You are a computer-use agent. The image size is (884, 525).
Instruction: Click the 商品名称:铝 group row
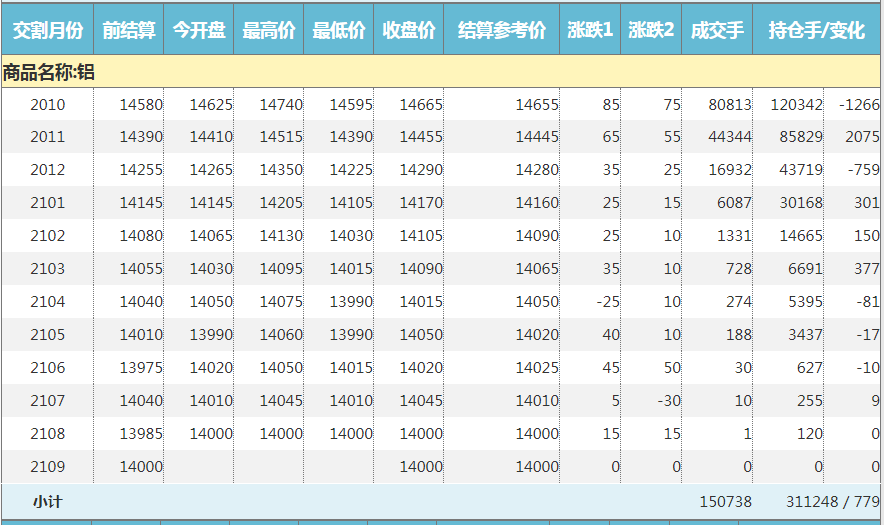(x=49, y=72)
